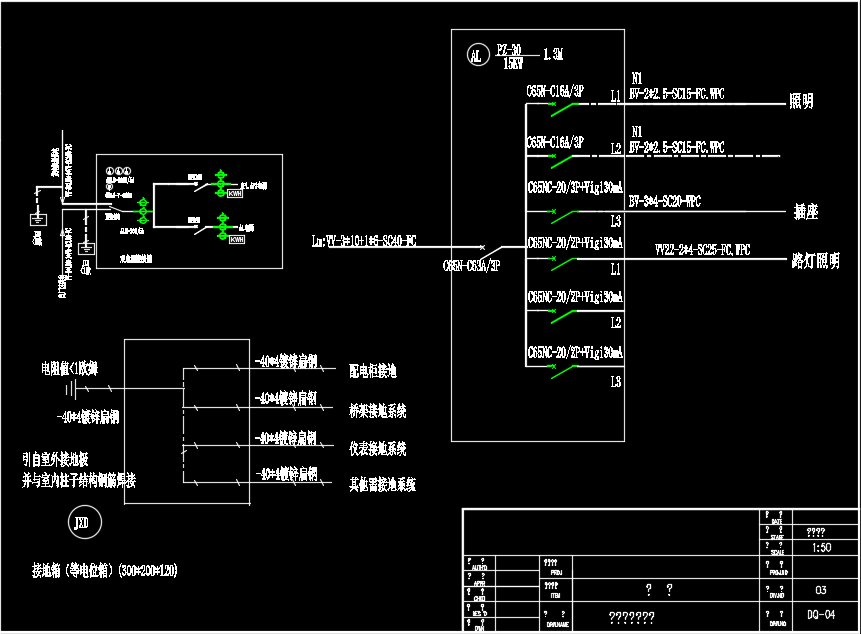861x634 pixels.
Task: Select the 路灯照明 circuit label
Action: pos(816,260)
